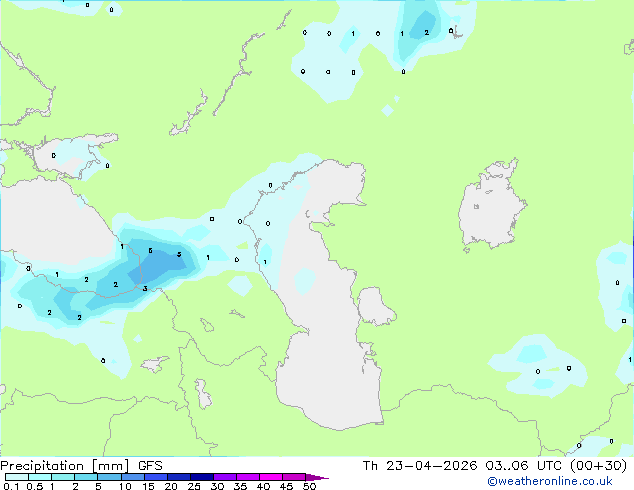Pick legend swatch between 45 and 50

(294, 477)
